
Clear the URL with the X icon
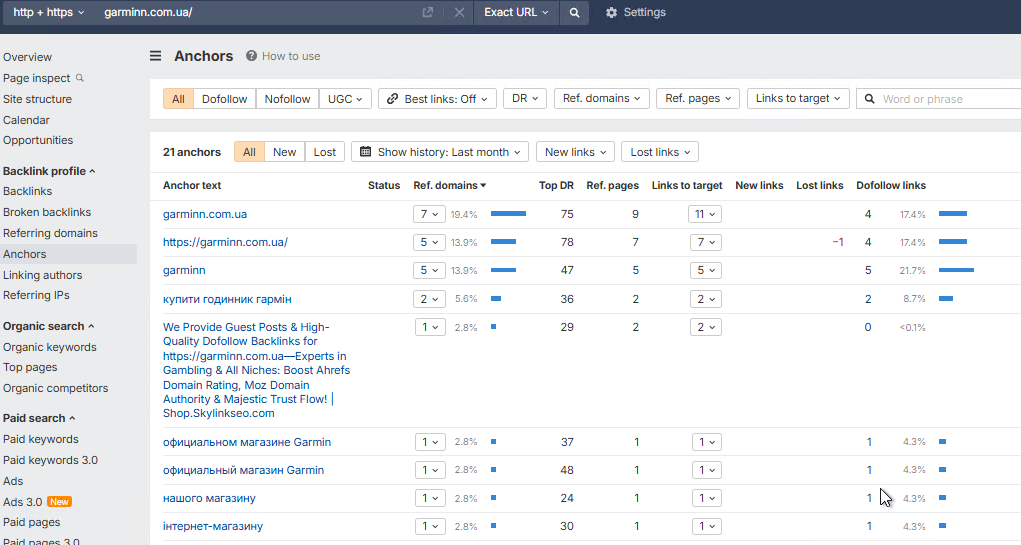459,12
